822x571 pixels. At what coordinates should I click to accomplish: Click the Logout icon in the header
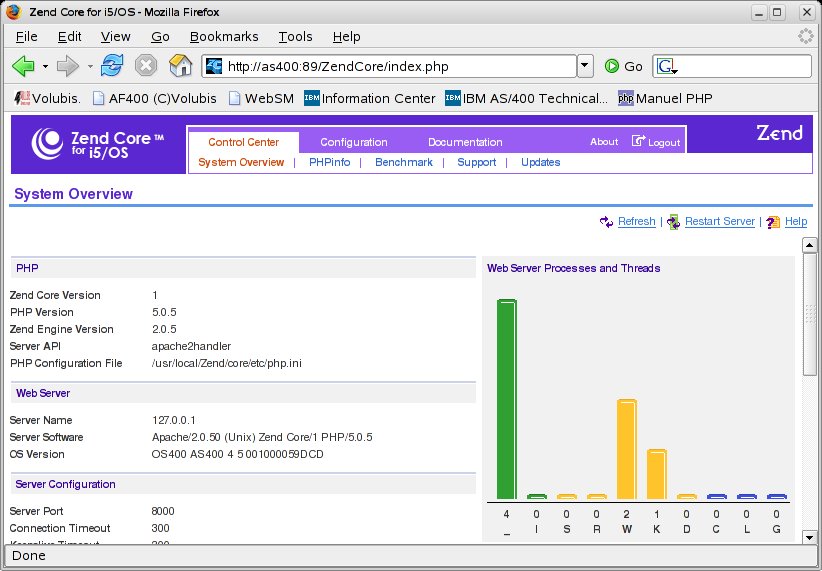(x=638, y=141)
